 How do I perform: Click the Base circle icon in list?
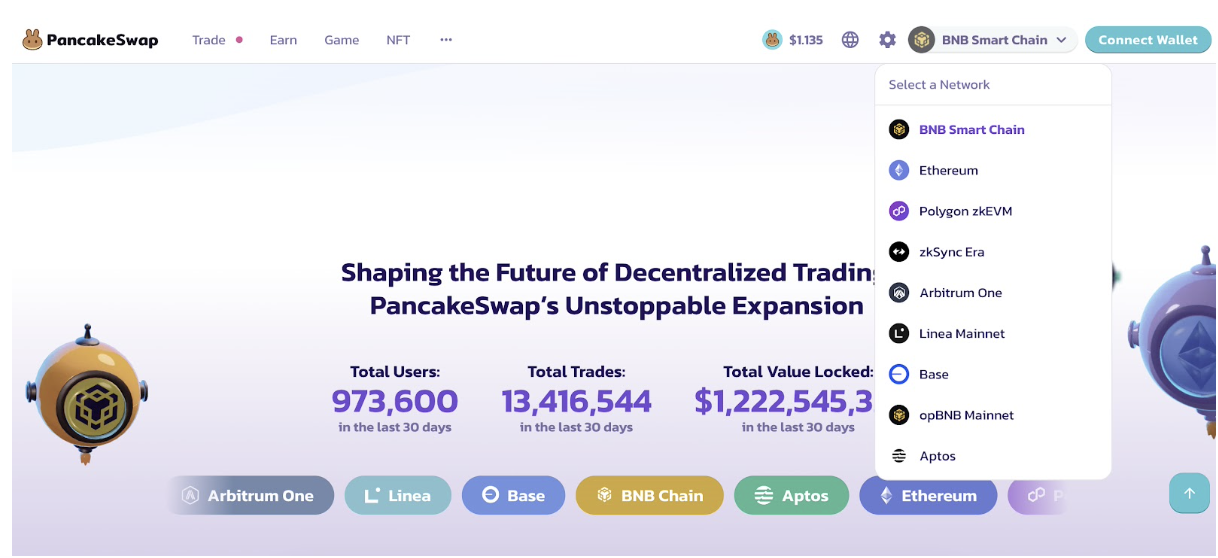[x=899, y=375]
